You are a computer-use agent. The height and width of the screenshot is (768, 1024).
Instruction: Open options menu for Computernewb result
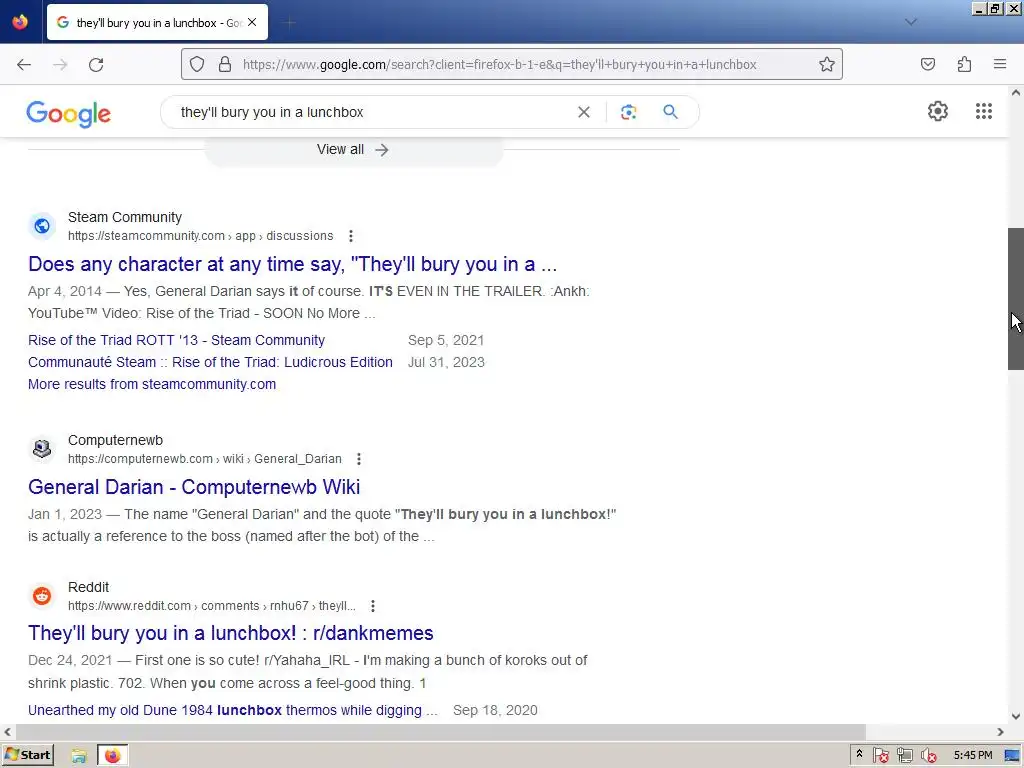[359, 459]
